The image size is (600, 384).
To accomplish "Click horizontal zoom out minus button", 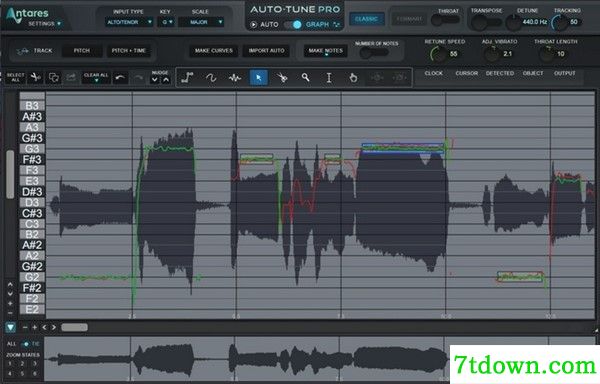I will tap(25, 327).
